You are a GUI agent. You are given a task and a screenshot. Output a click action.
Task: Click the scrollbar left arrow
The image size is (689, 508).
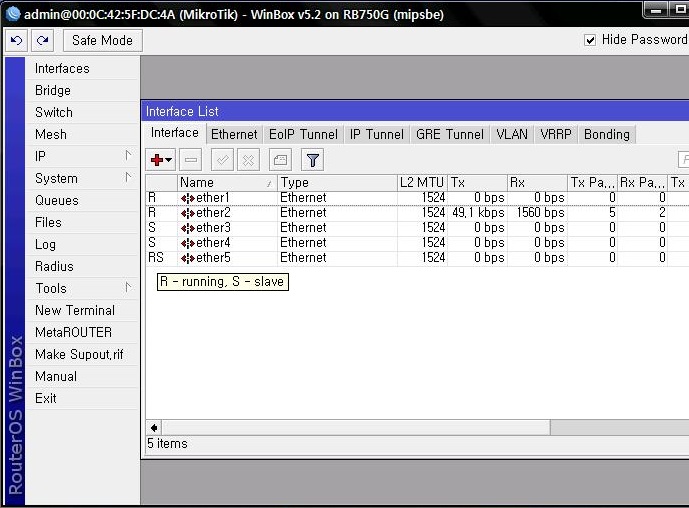(x=154, y=428)
